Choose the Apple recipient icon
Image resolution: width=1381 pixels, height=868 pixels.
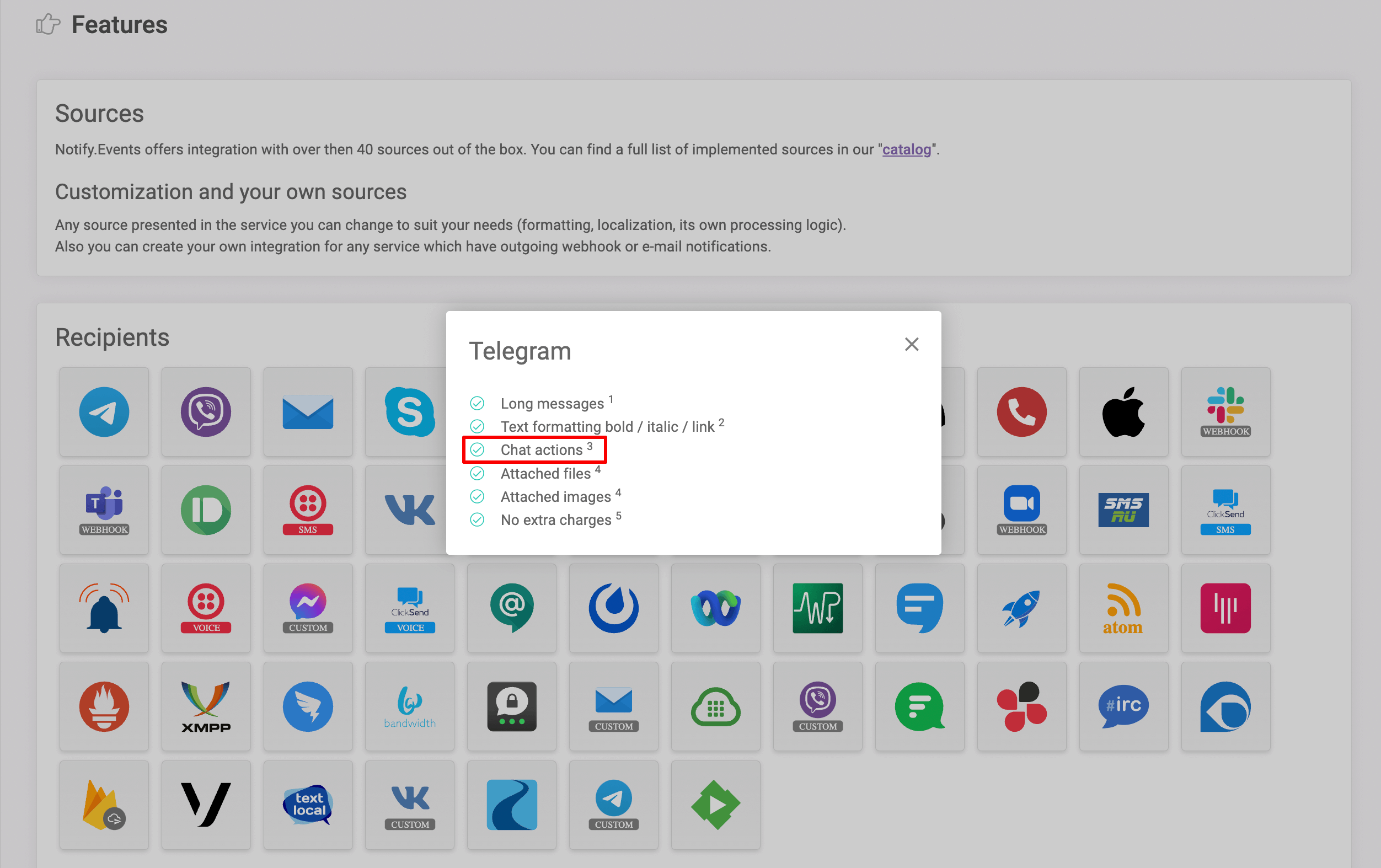click(1123, 411)
